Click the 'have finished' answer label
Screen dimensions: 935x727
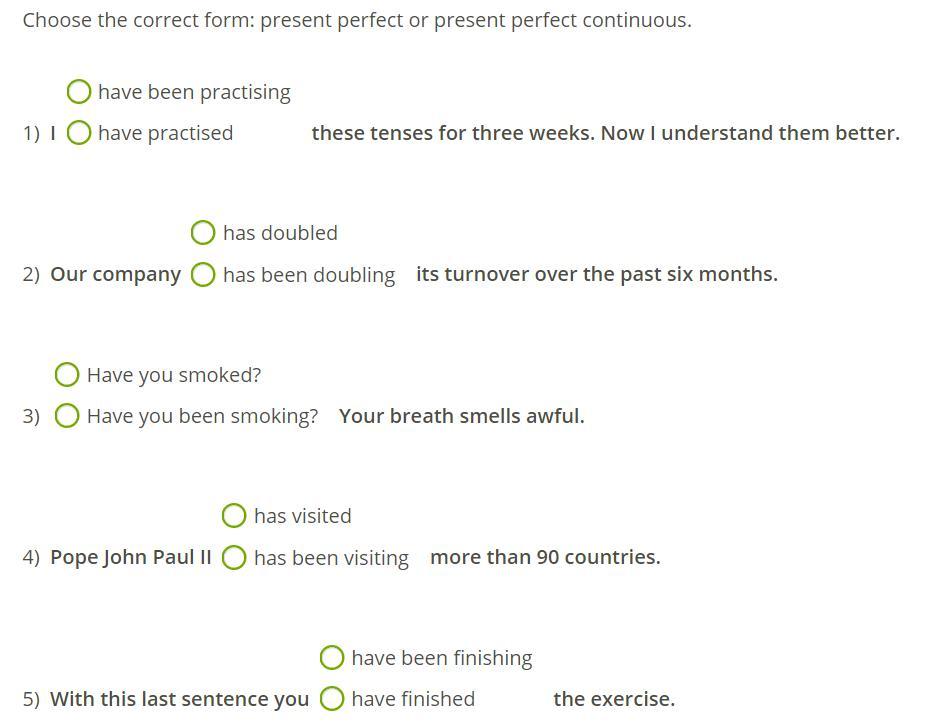coord(413,698)
